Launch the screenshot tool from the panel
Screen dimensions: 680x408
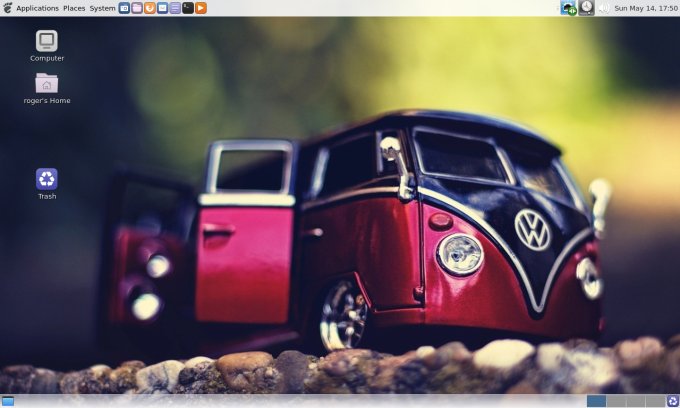124,8
